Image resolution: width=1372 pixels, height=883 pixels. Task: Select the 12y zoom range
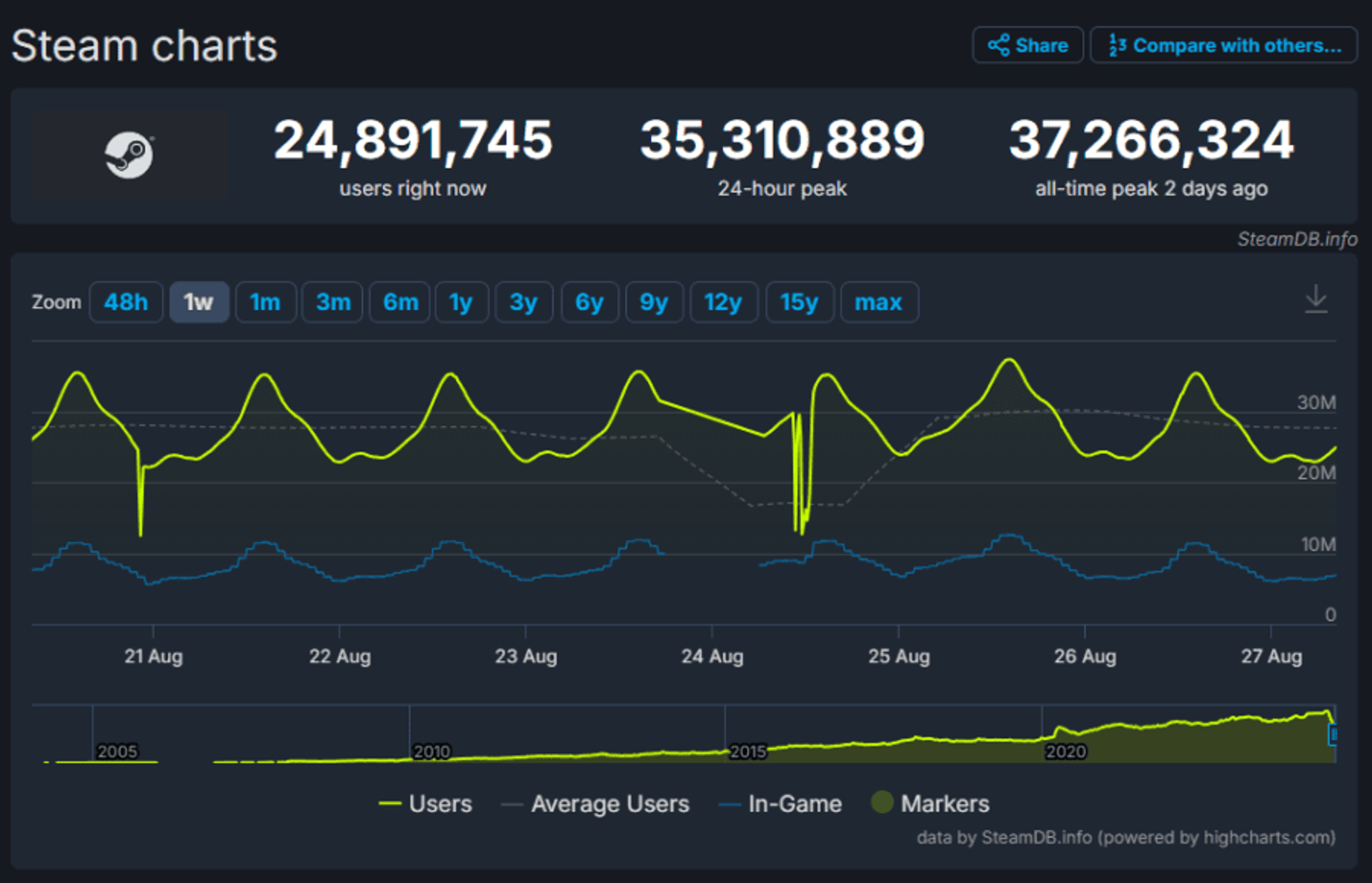(x=723, y=302)
